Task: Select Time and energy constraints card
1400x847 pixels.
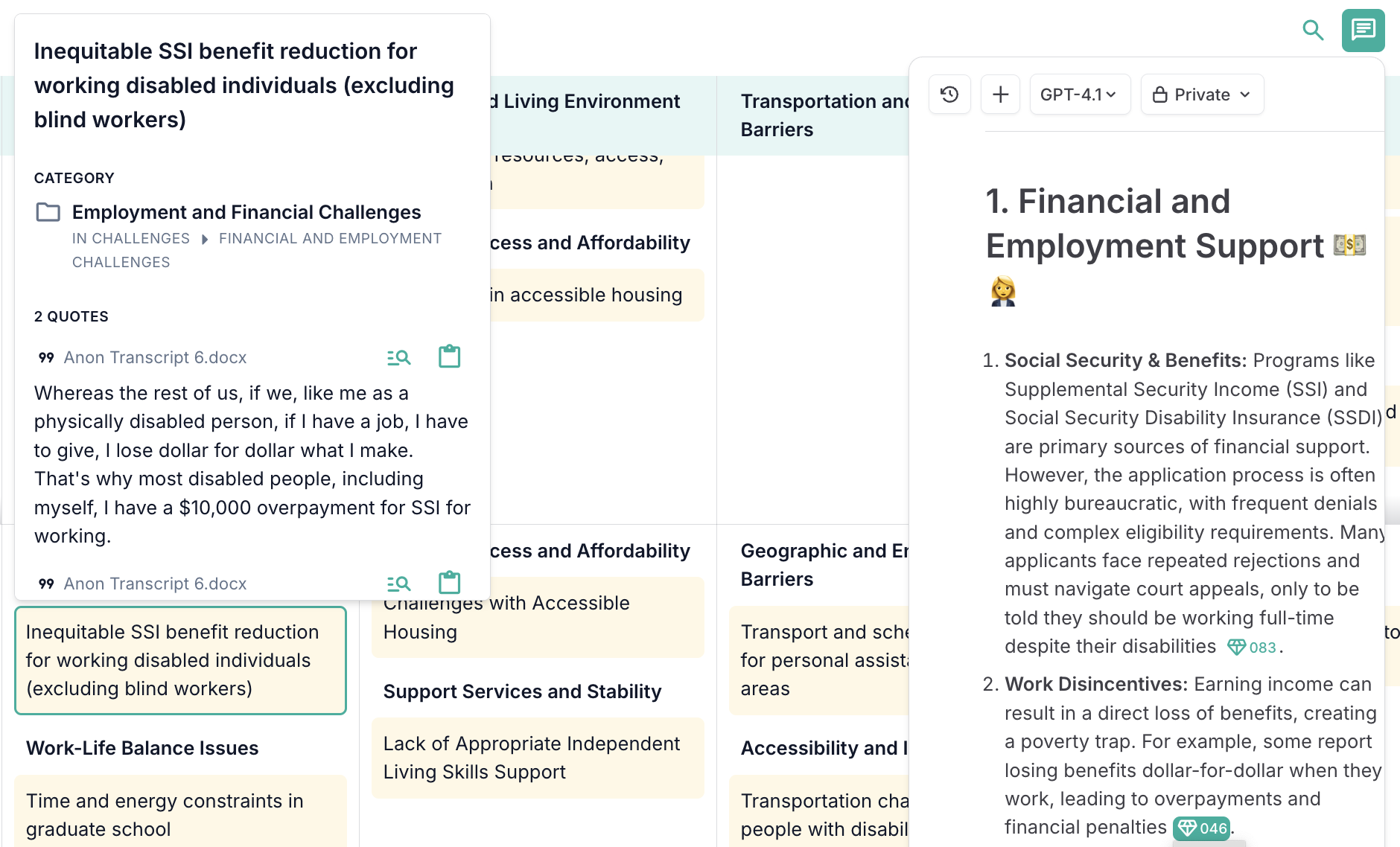Action: click(x=180, y=814)
